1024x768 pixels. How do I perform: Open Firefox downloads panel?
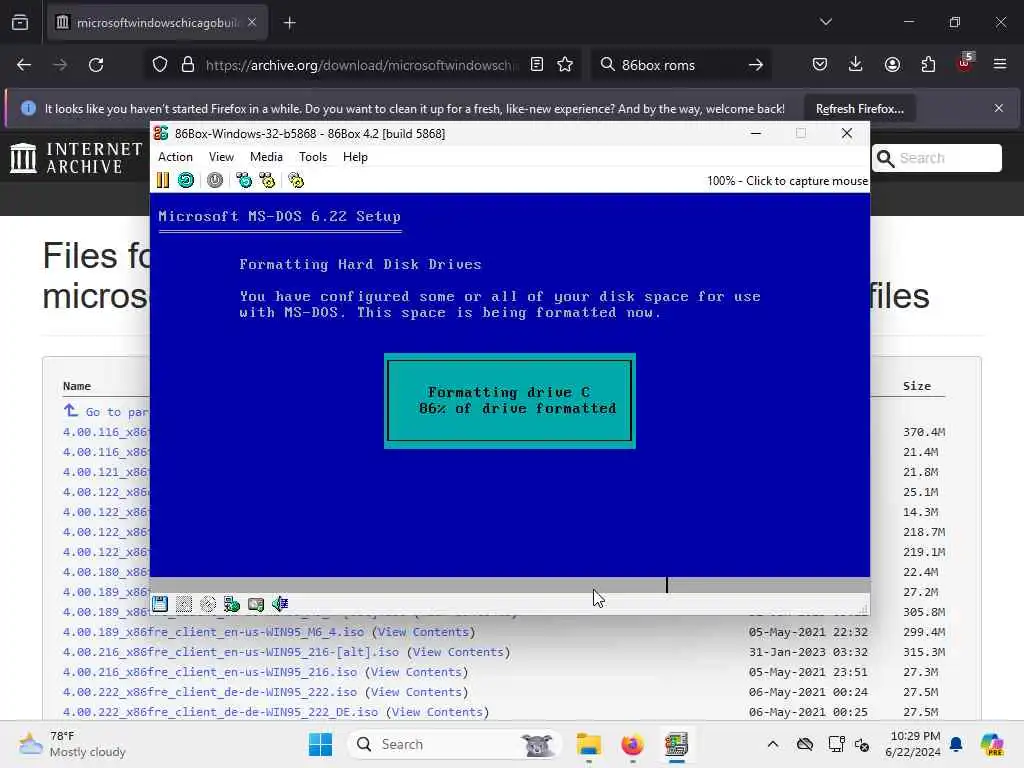click(x=856, y=65)
